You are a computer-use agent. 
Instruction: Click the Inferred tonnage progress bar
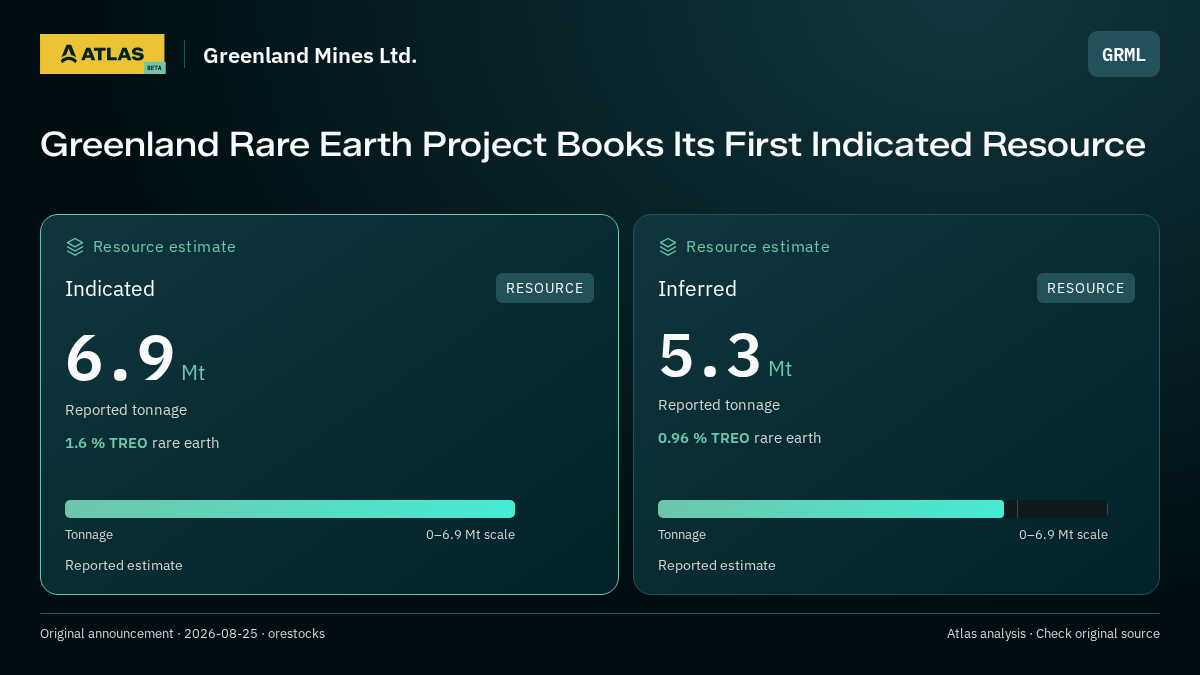click(x=883, y=509)
